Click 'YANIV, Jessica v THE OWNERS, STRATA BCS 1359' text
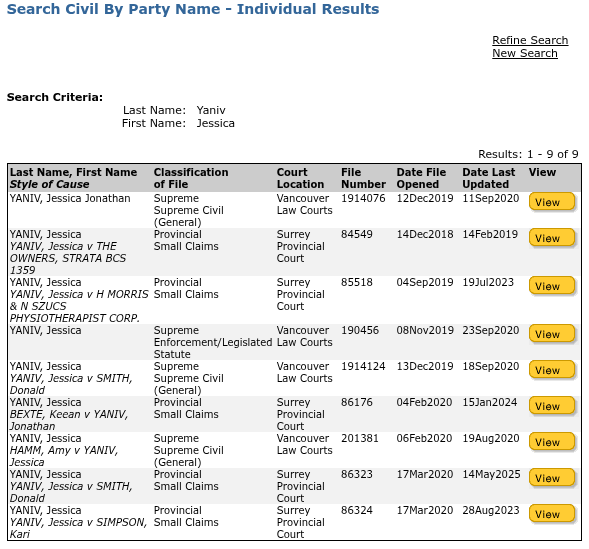Image resolution: width=589 pixels, height=549 pixels. 68,258
